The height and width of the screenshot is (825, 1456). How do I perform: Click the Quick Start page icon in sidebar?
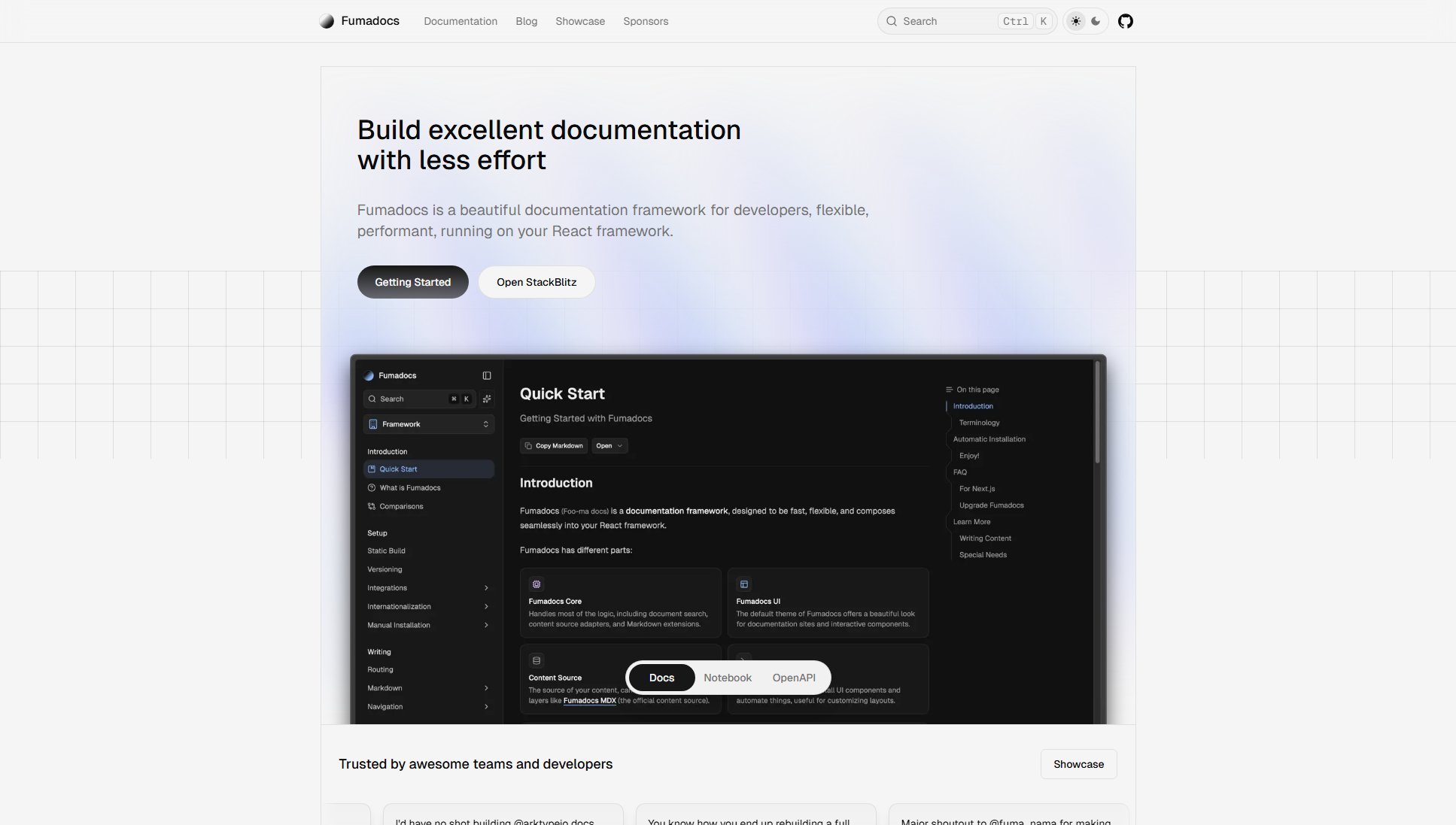[372, 469]
